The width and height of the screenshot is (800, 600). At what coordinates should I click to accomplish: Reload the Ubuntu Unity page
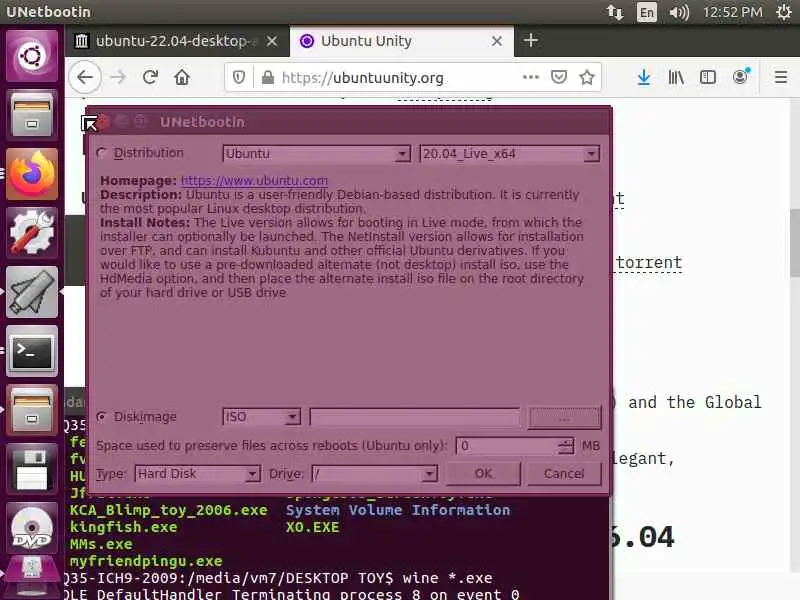point(150,78)
